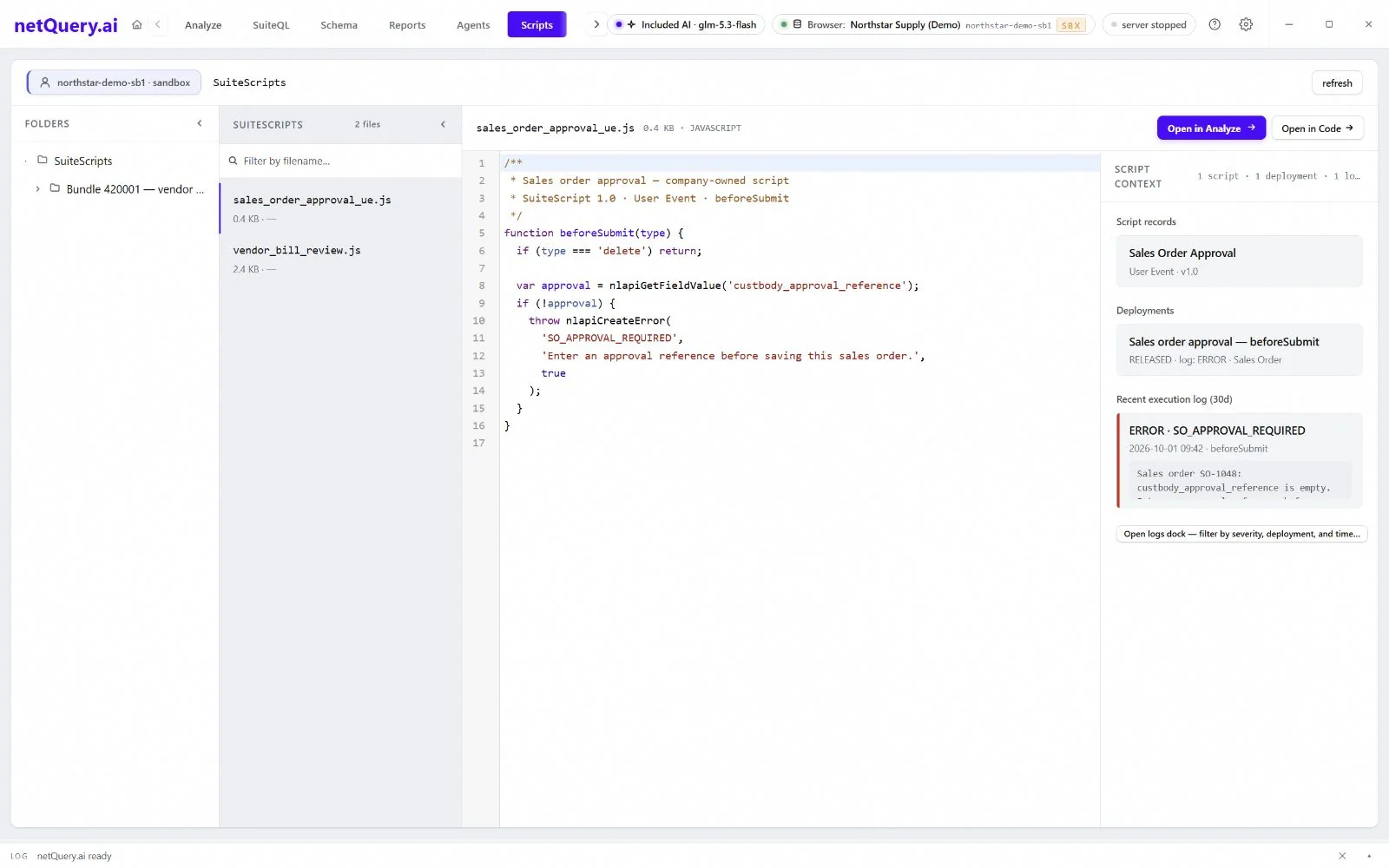
Task: Click Open in Analyze button
Action: tap(1211, 128)
